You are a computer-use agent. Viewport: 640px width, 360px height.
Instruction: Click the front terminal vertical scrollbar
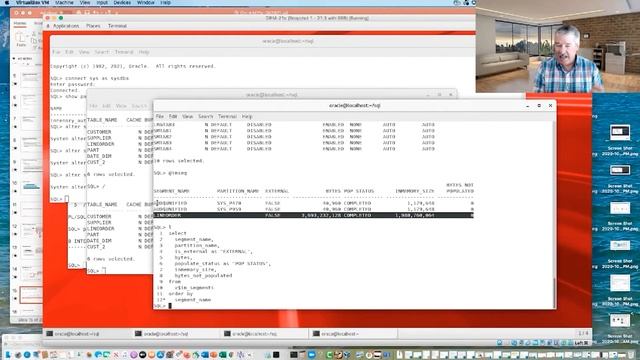(554, 292)
